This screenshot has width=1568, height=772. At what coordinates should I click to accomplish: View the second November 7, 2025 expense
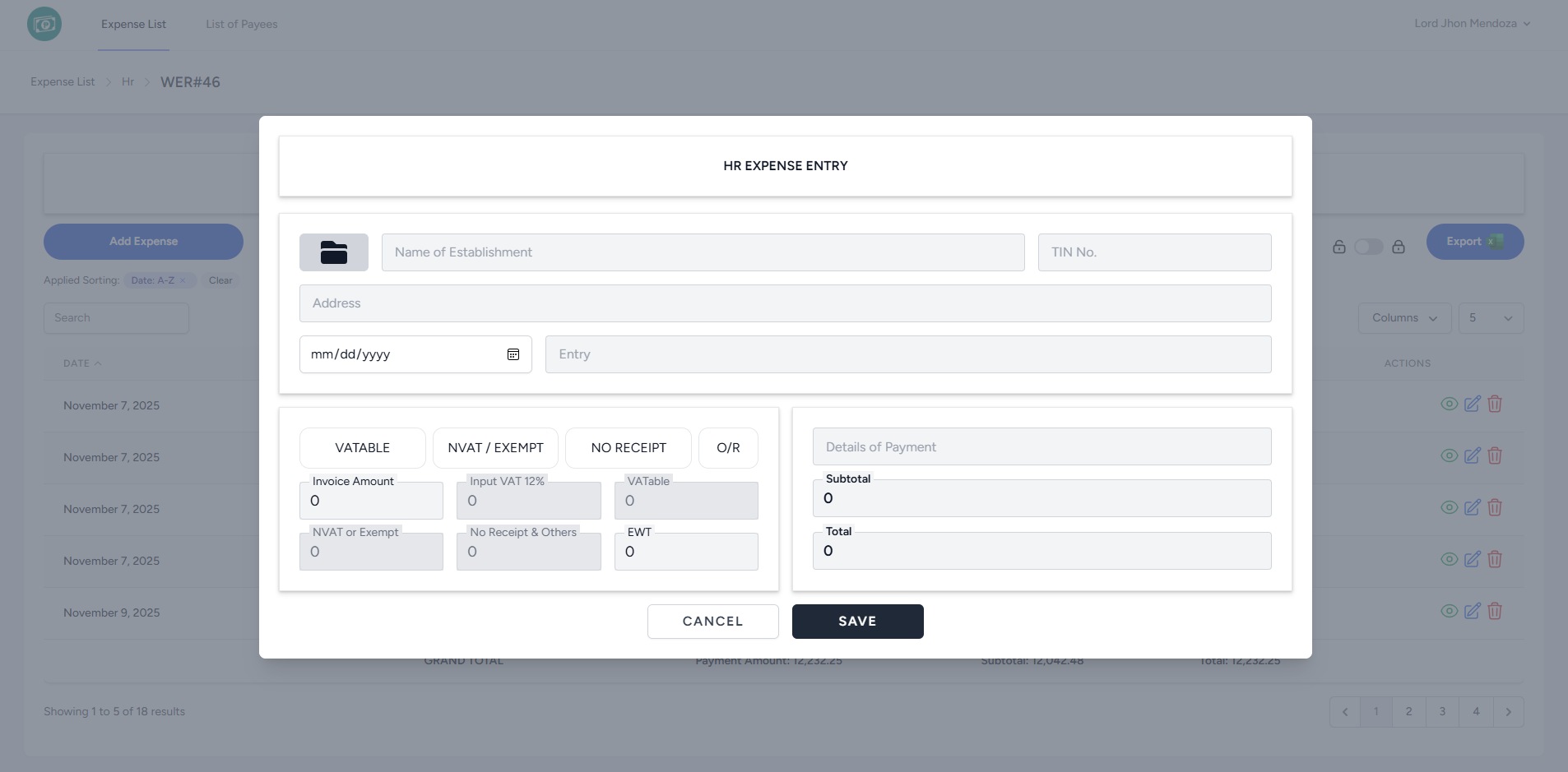(x=1450, y=455)
